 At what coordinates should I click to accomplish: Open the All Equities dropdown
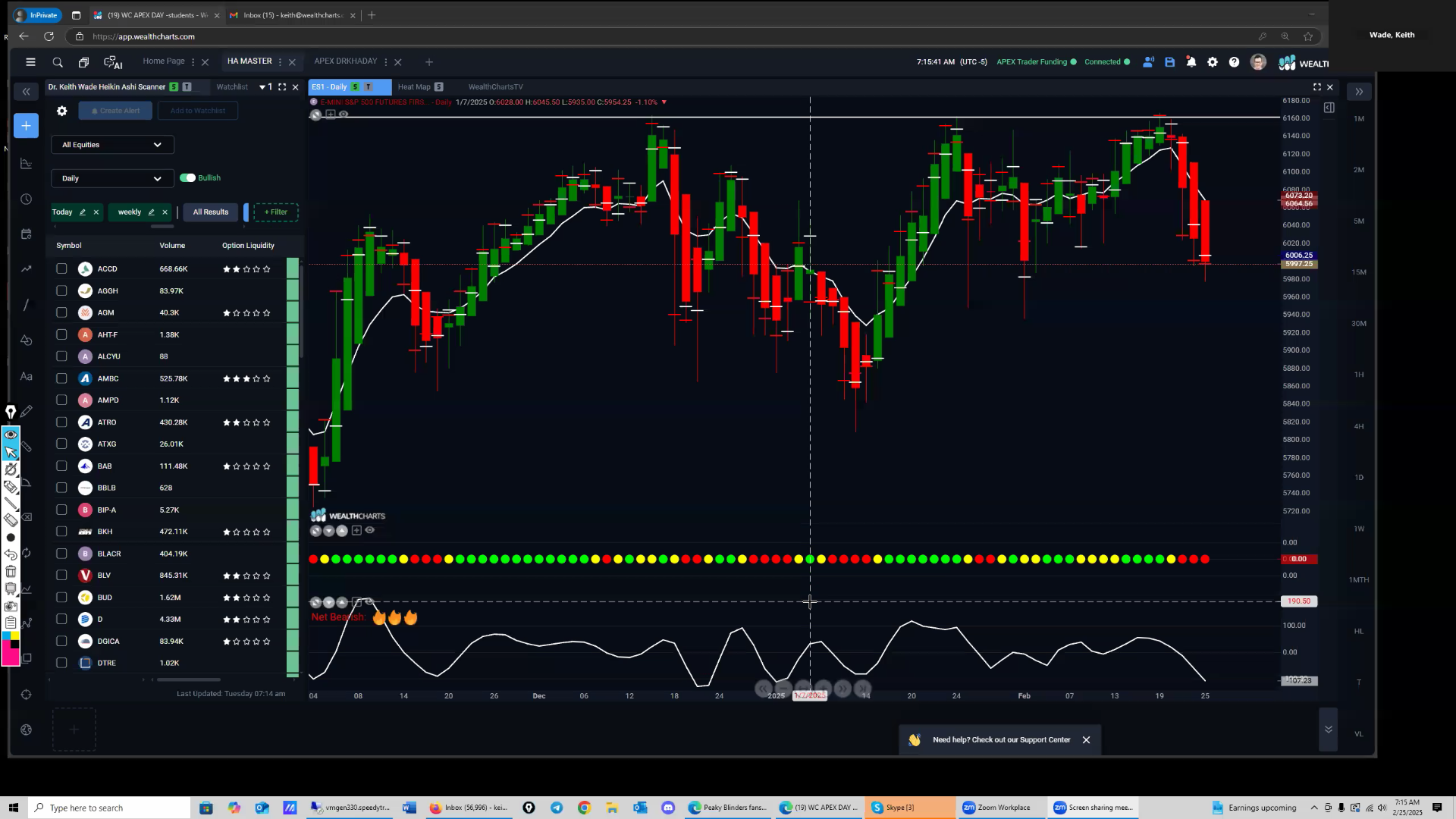tap(112, 145)
